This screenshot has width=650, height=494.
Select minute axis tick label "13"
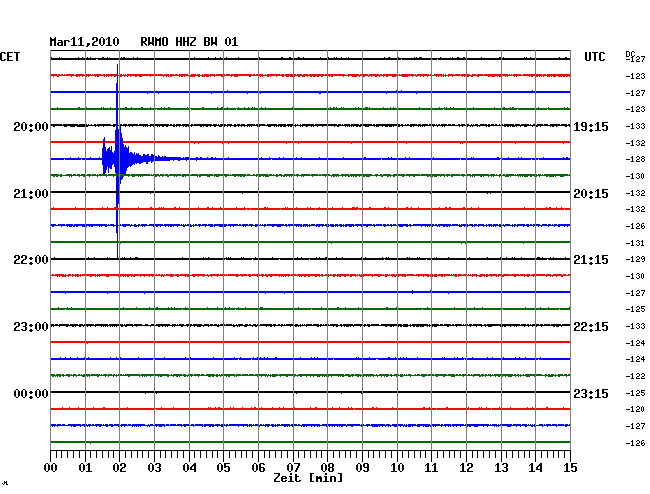501,468
